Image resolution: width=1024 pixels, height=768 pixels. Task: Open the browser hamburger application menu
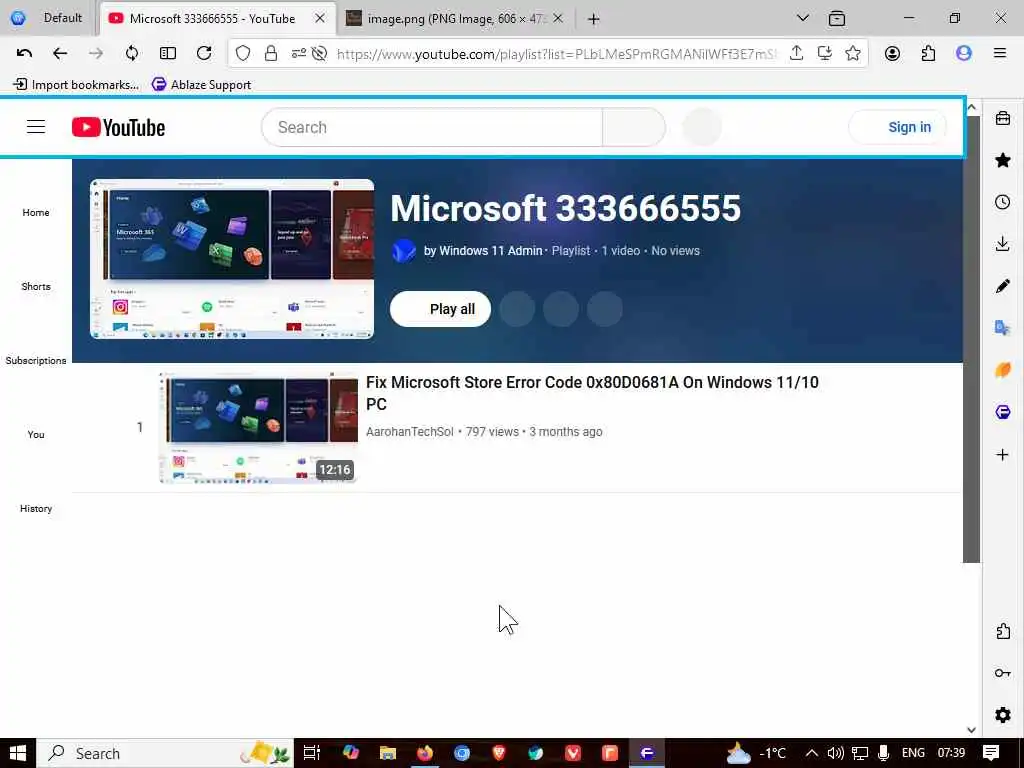pyautogui.click(x=1000, y=54)
